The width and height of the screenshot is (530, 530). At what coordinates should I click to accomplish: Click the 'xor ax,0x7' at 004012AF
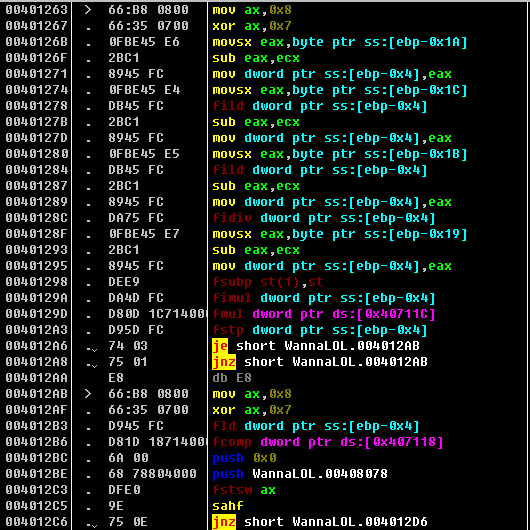(x=251, y=410)
